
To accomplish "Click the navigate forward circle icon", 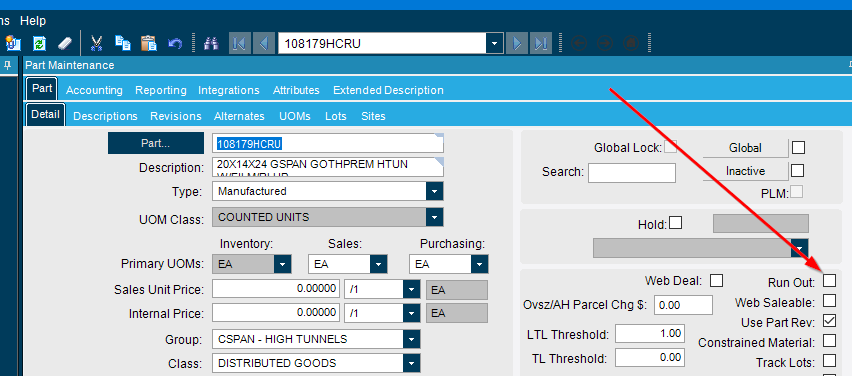I will click(x=605, y=43).
